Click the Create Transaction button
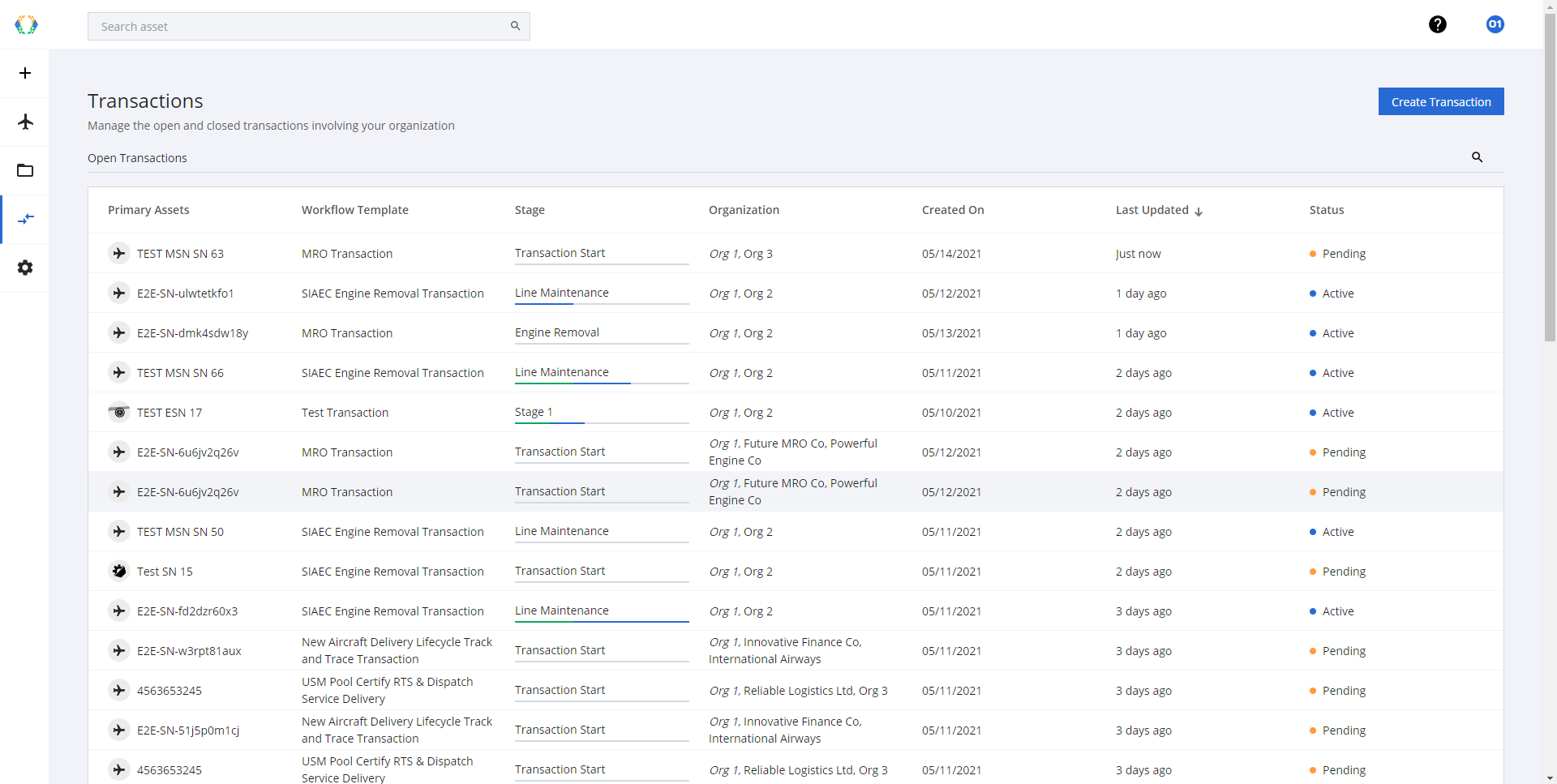 [1441, 101]
